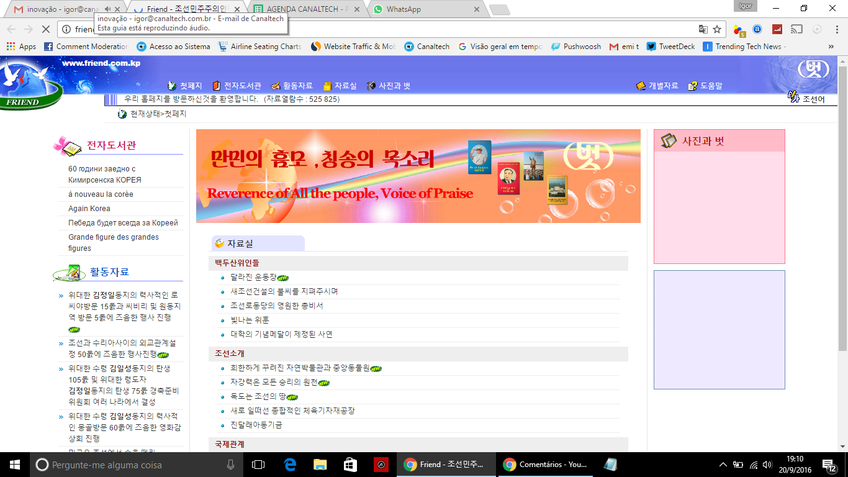Switch to the AGENDA CANALTECH tab
Screen dimensions: 848x477
tap(307, 9)
